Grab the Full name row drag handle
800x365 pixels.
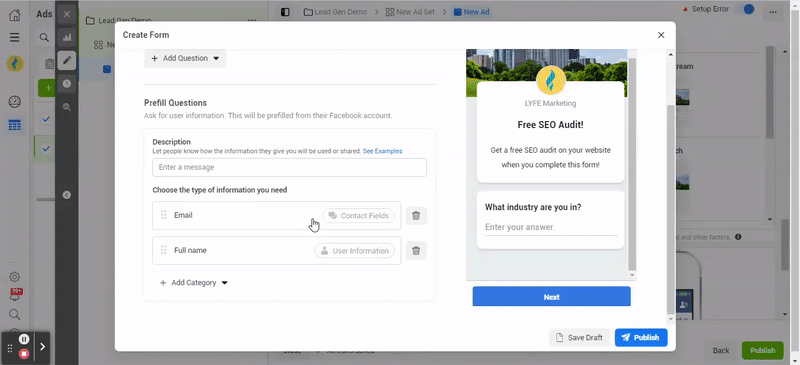click(164, 250)
